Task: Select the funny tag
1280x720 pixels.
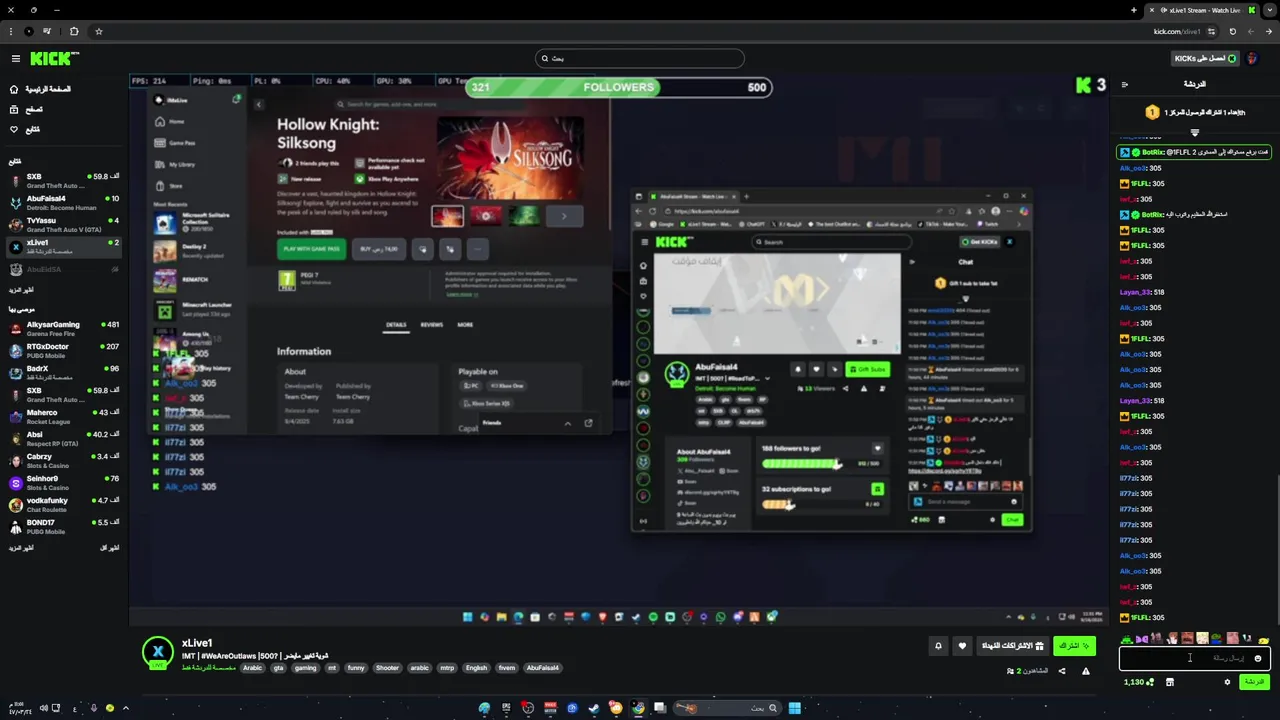Action: click(x=356, y=668)
